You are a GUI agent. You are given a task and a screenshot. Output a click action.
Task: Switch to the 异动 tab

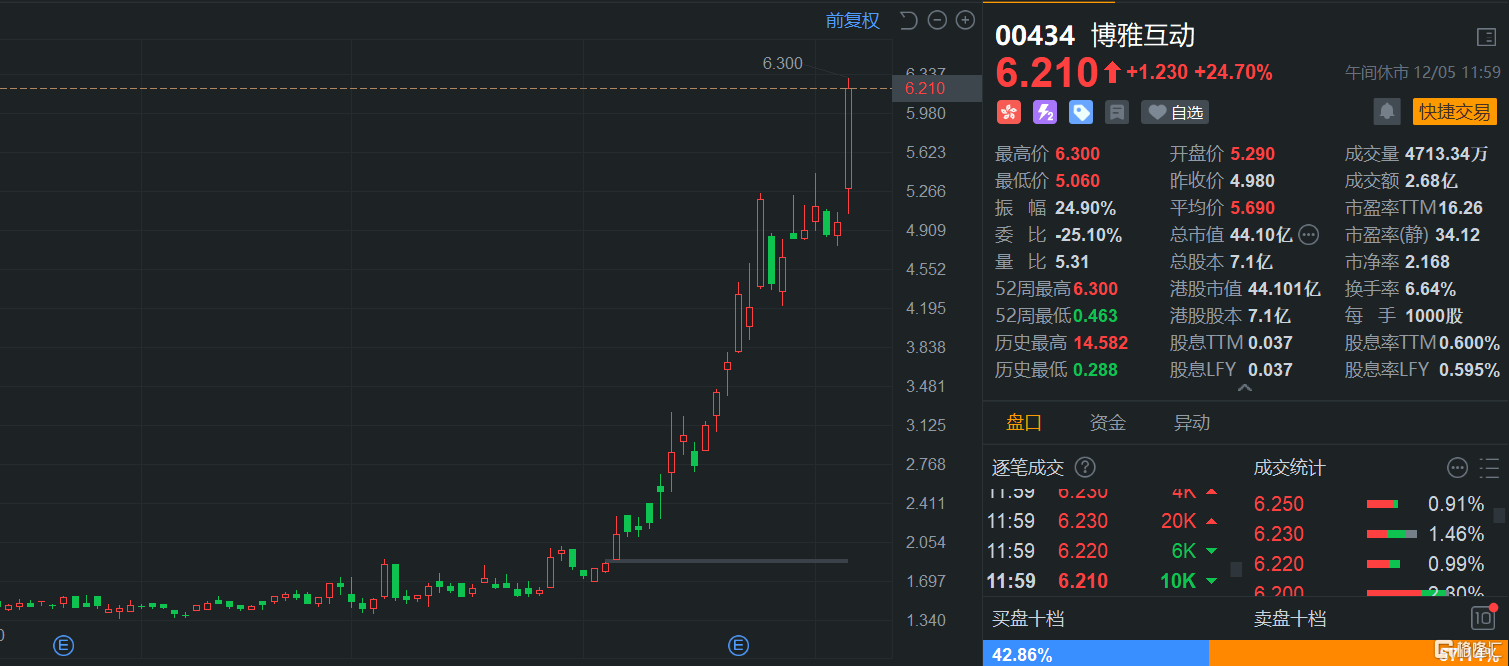[1192, 423]
